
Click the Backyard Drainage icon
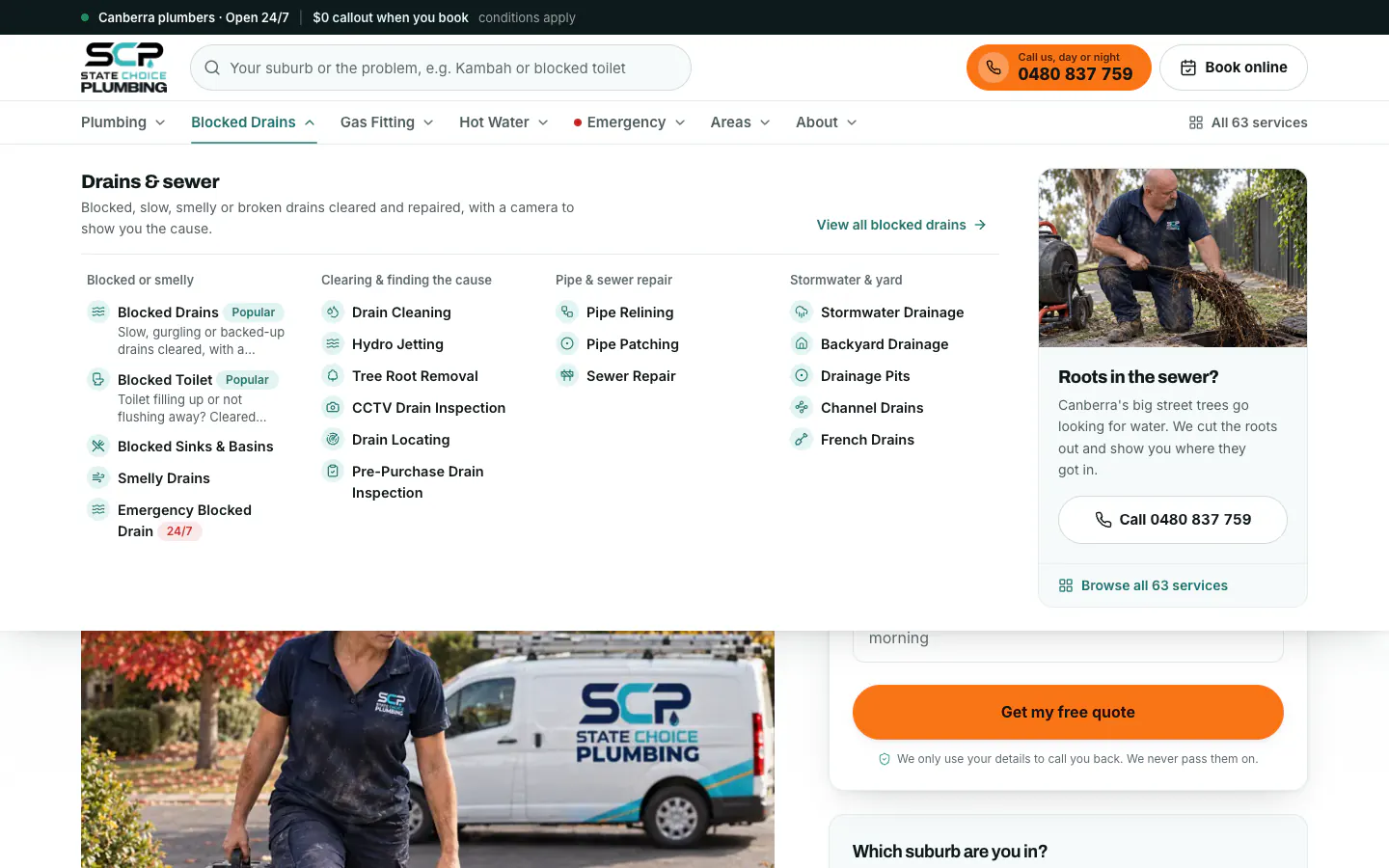tap(802, 343)
